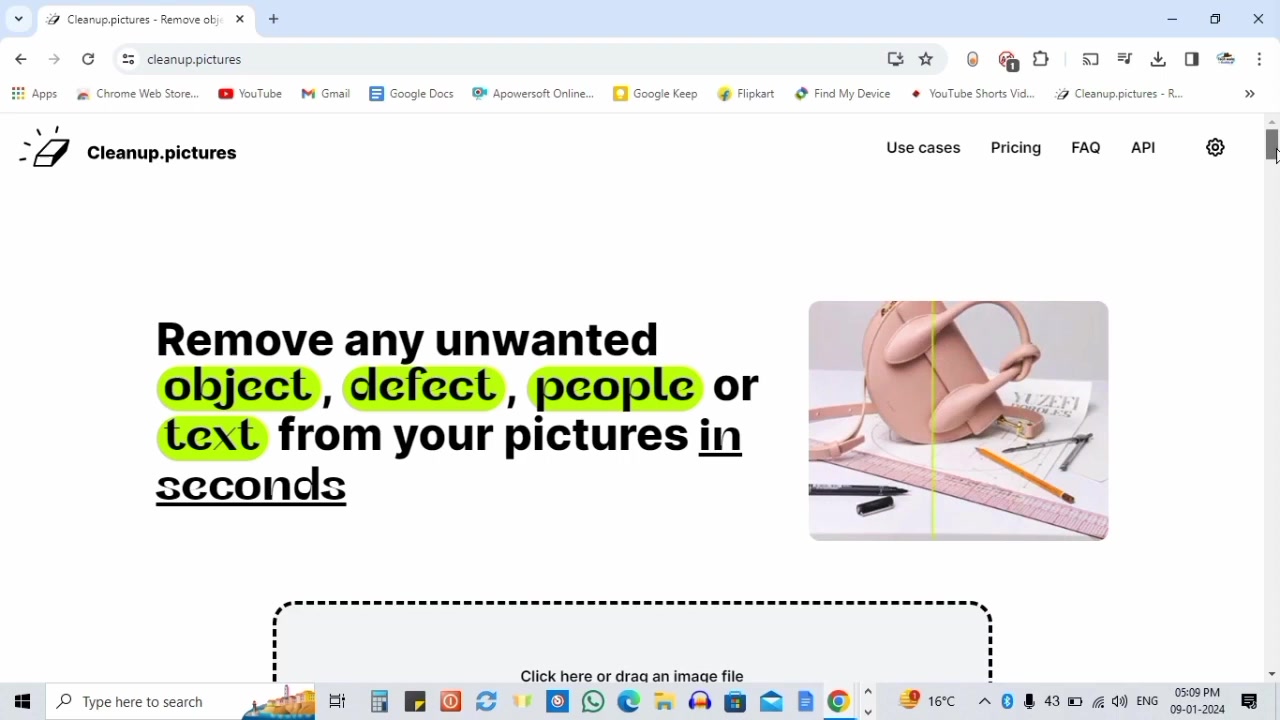Viewport: 1280px width, 720px height.
Task: Bookmark this page with the star
Action: coord(926,59)
